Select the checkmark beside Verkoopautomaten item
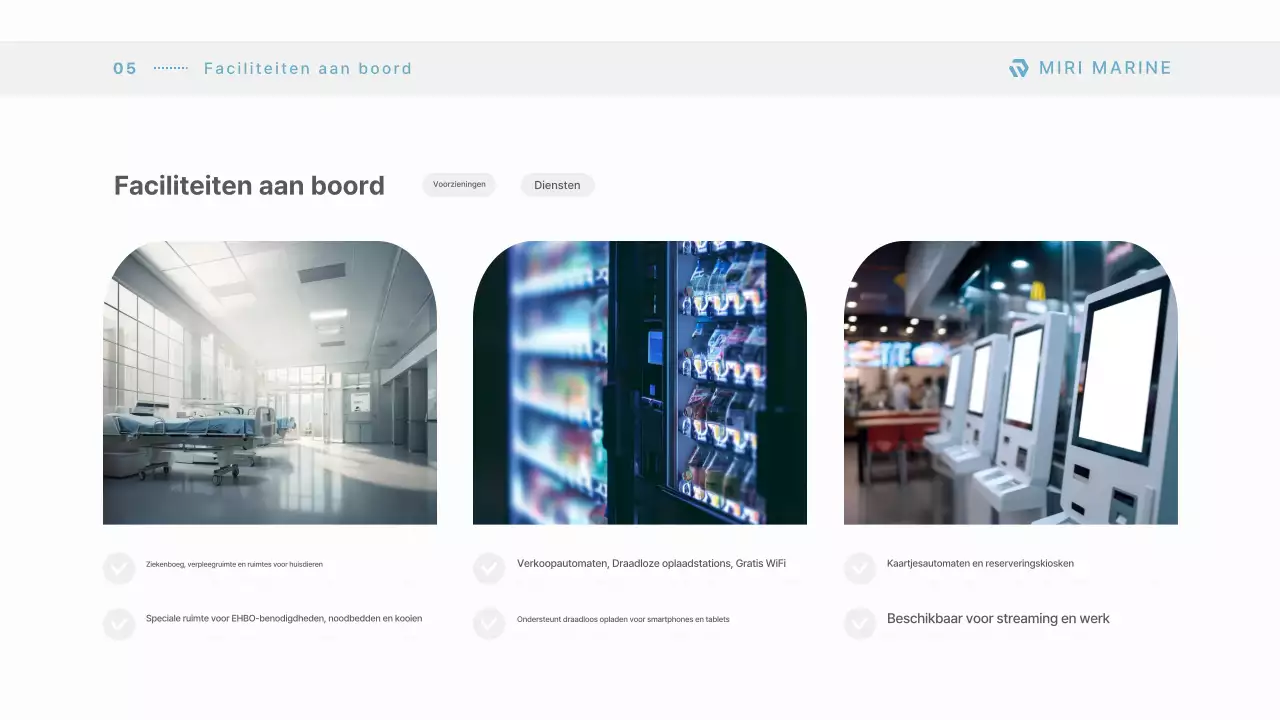 point(489,567)
